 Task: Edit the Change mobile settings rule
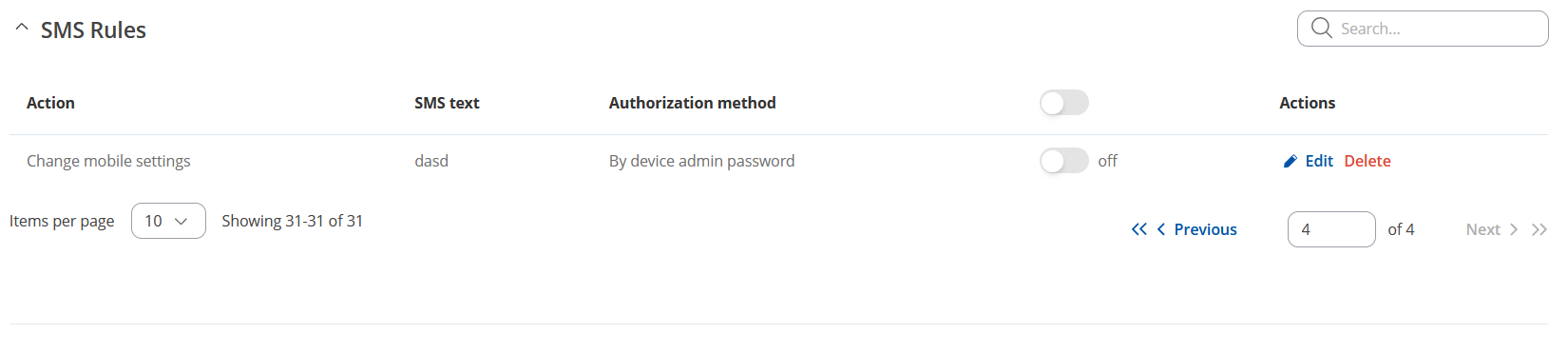[1319, 161]
